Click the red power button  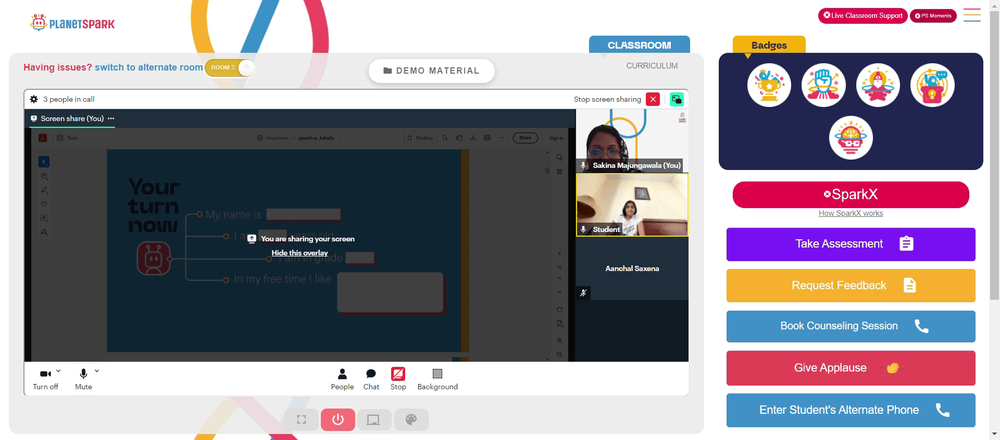[338, 420]
